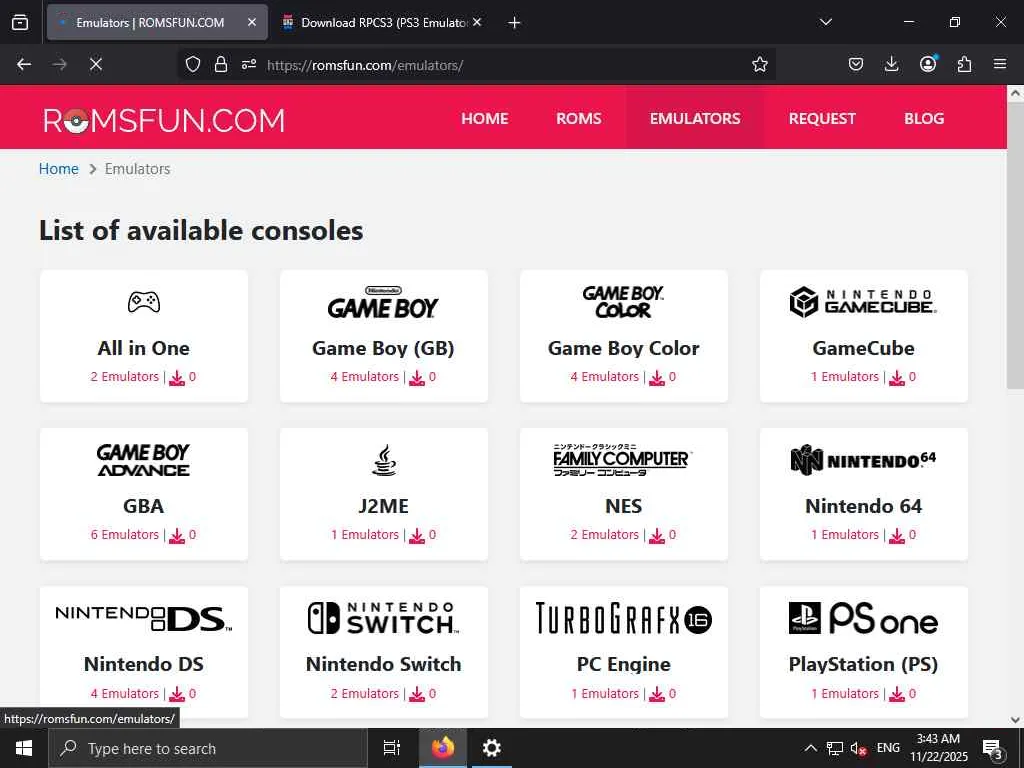Open the tracking protection shield icon
1024x768 pixels.
(193, 64)
